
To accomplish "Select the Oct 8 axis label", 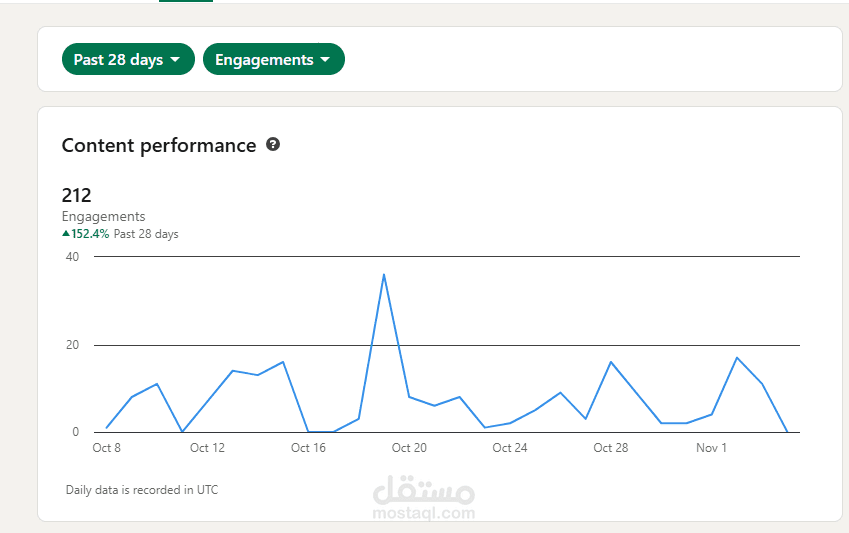I will (x=106, y=448).
